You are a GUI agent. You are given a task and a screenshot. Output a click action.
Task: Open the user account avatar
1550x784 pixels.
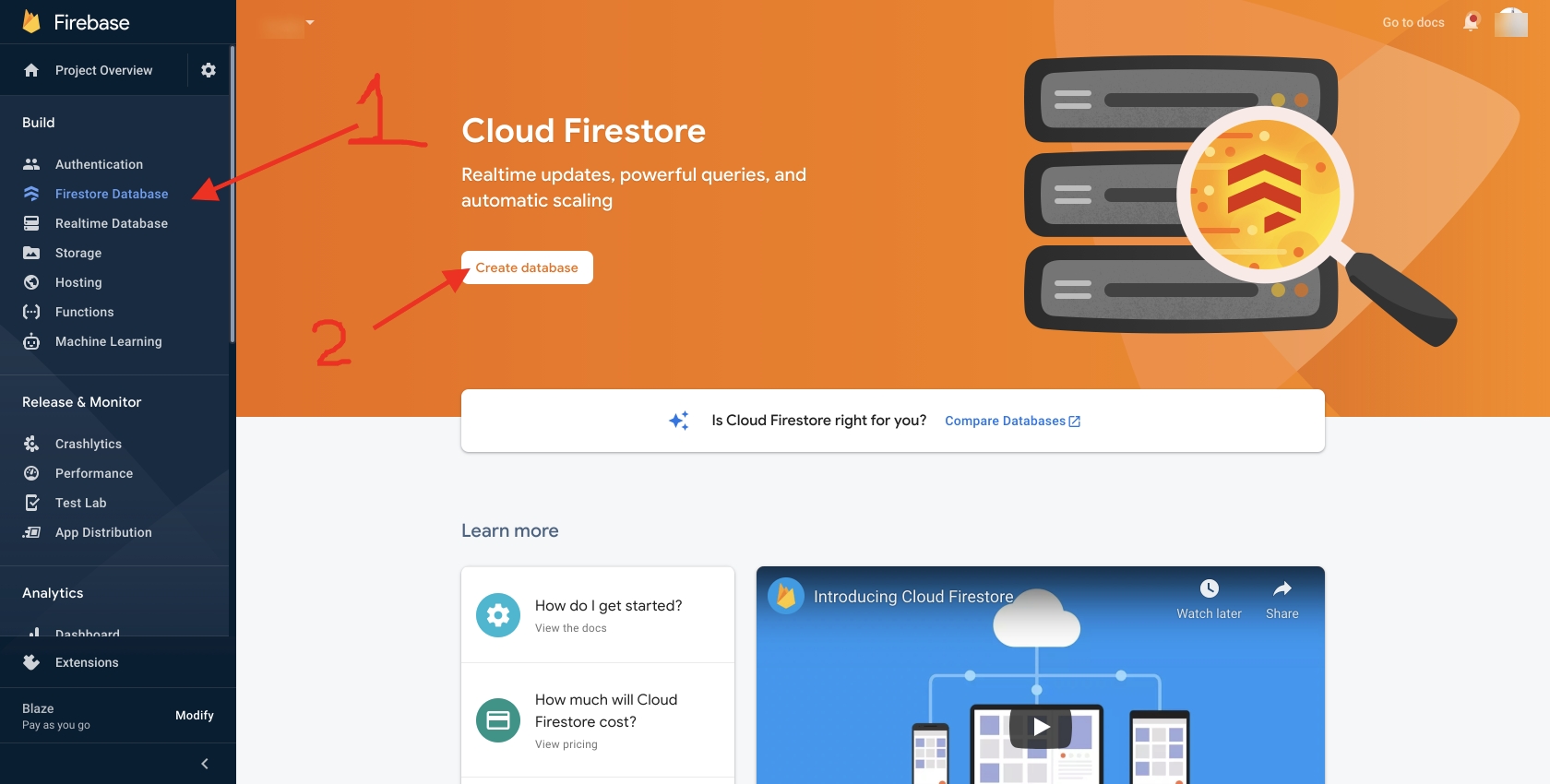pos(1510,22)
